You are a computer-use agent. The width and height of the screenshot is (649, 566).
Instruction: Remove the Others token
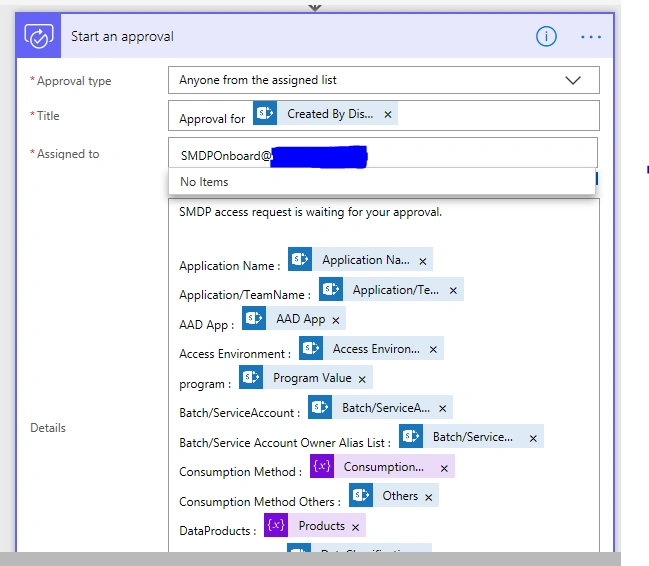(428, 497)
